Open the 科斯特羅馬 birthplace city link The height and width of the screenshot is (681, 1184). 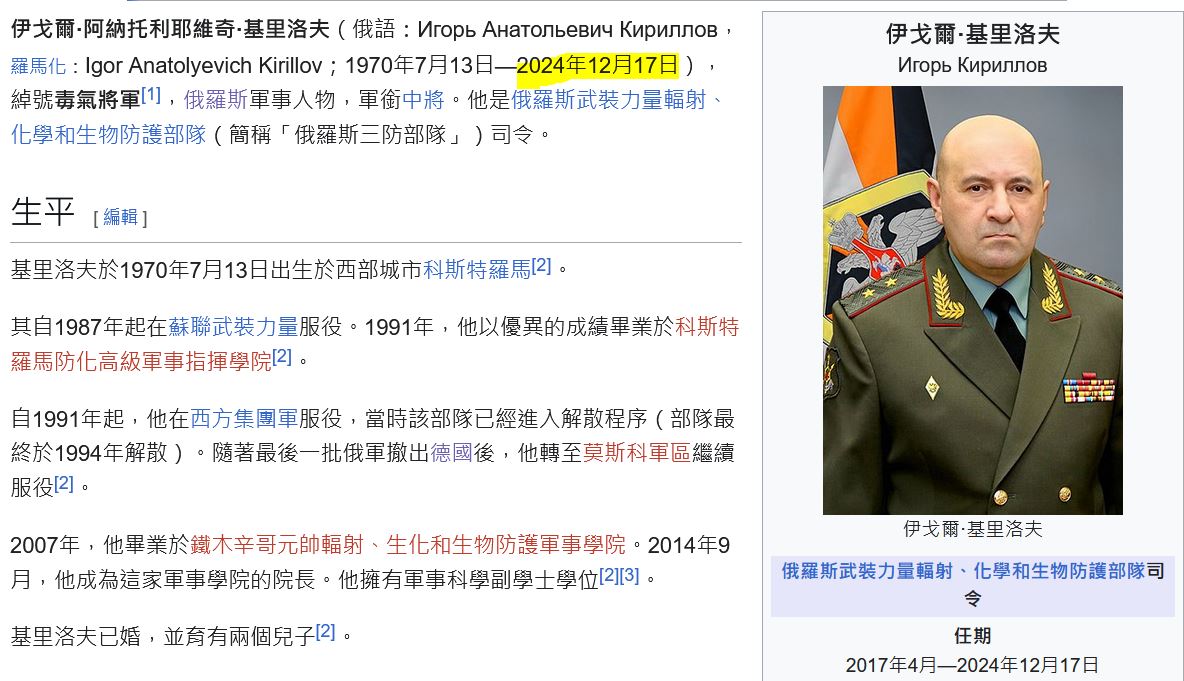476,269
